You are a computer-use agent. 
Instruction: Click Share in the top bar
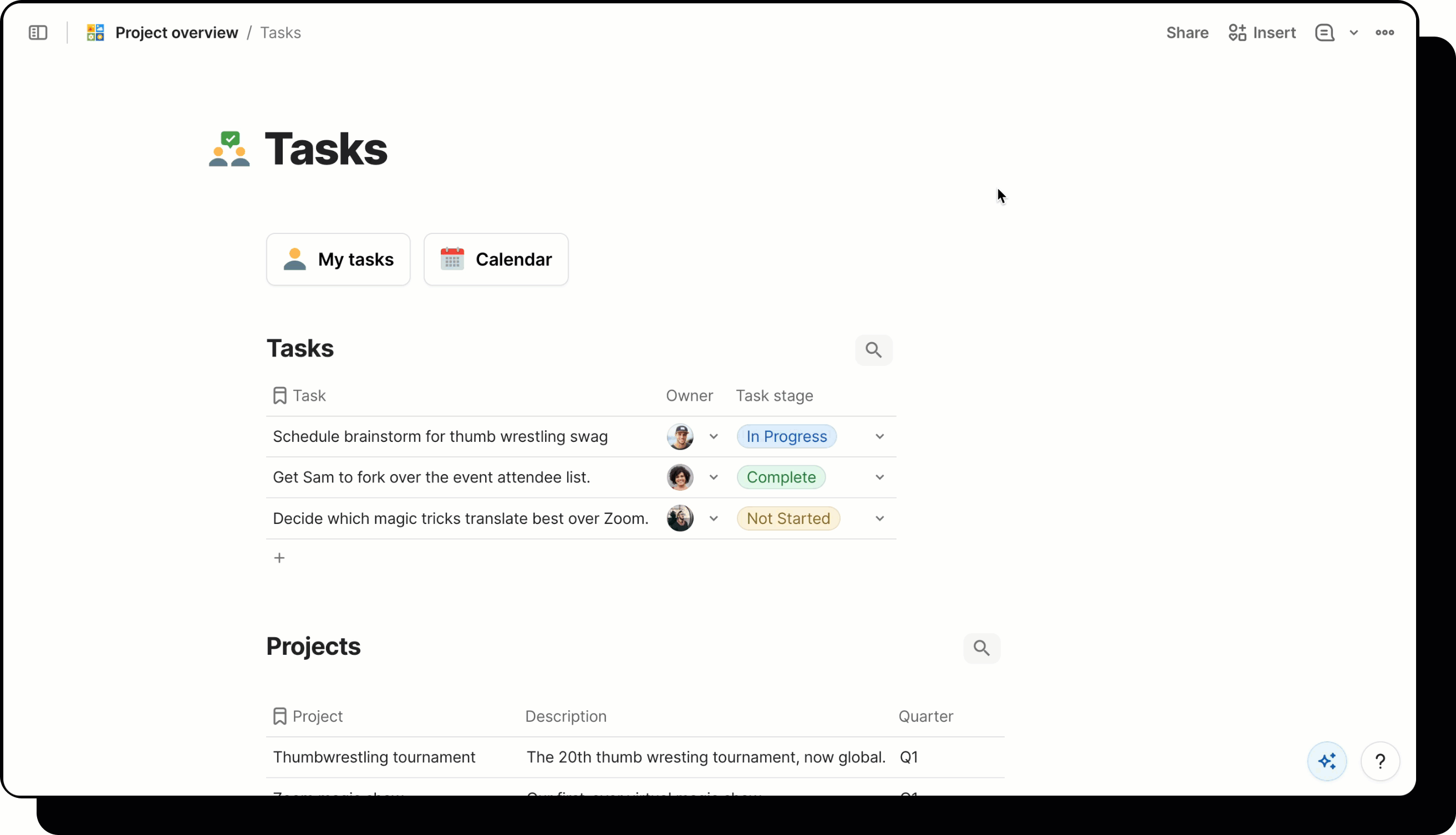[1187, 33]
